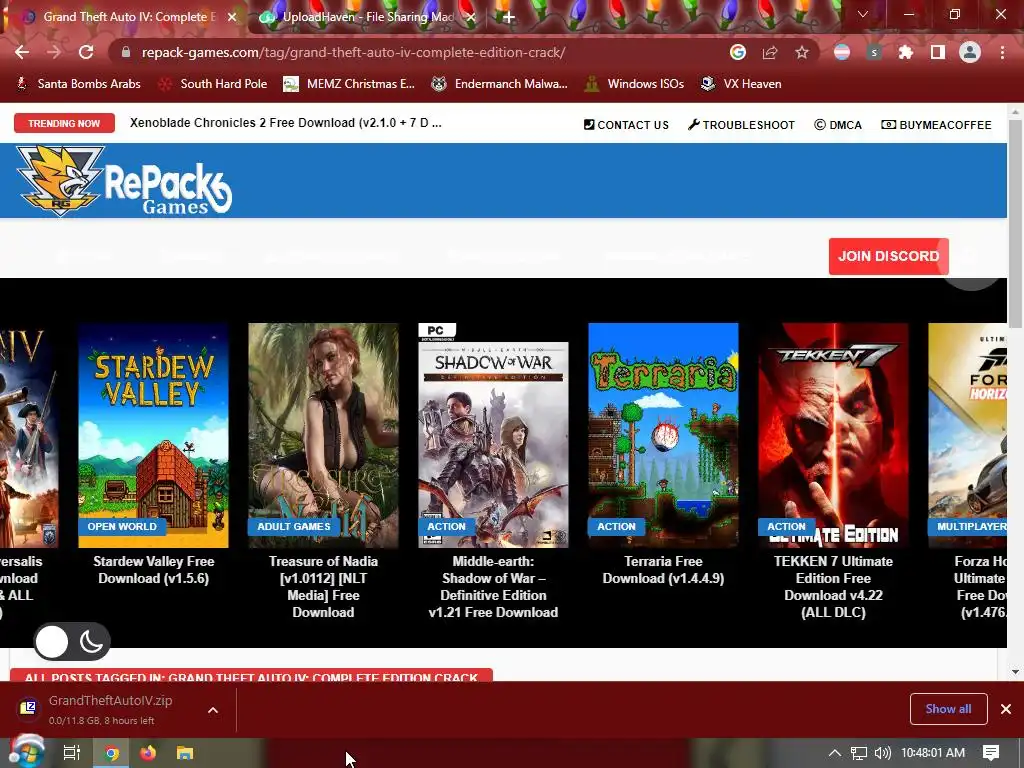Image resolution: width=1024 pixels, height=768 pixels.
Task: Open the Terraria cover thumbnail
Action: click(663, 435)
